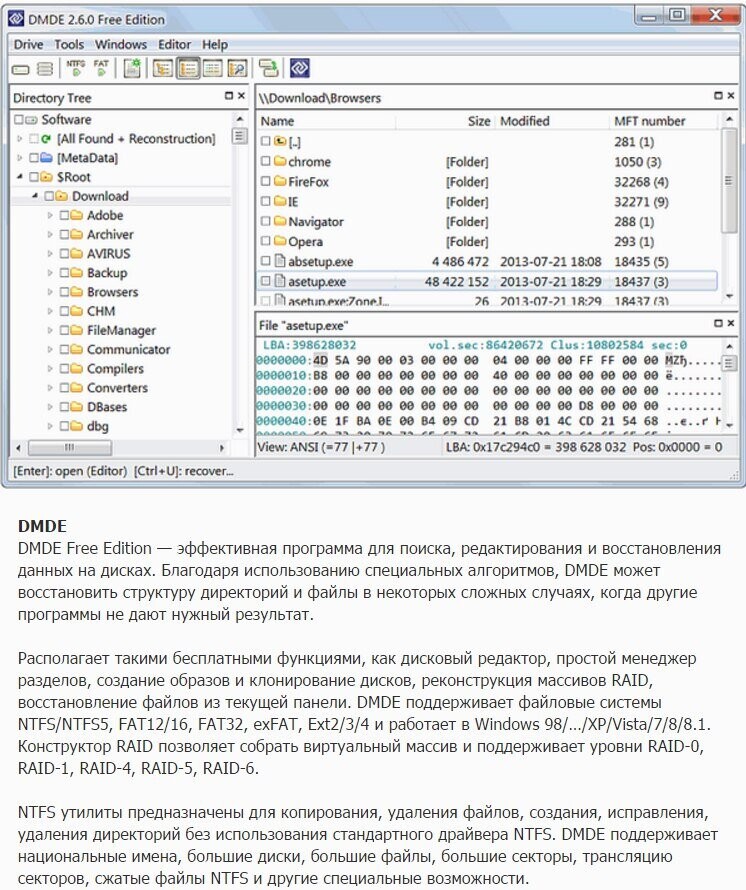Click the scroll-down arrow of hex view

pos(730,425)
